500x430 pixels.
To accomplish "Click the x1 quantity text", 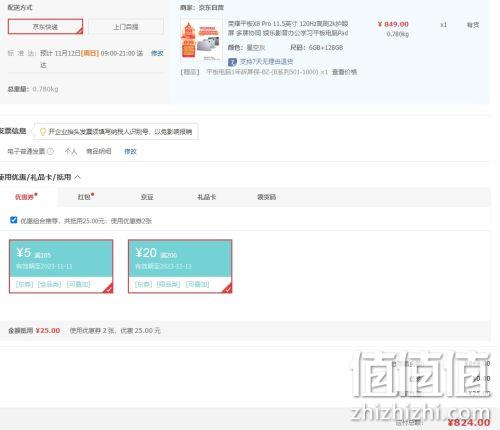I will pos(443,25).
